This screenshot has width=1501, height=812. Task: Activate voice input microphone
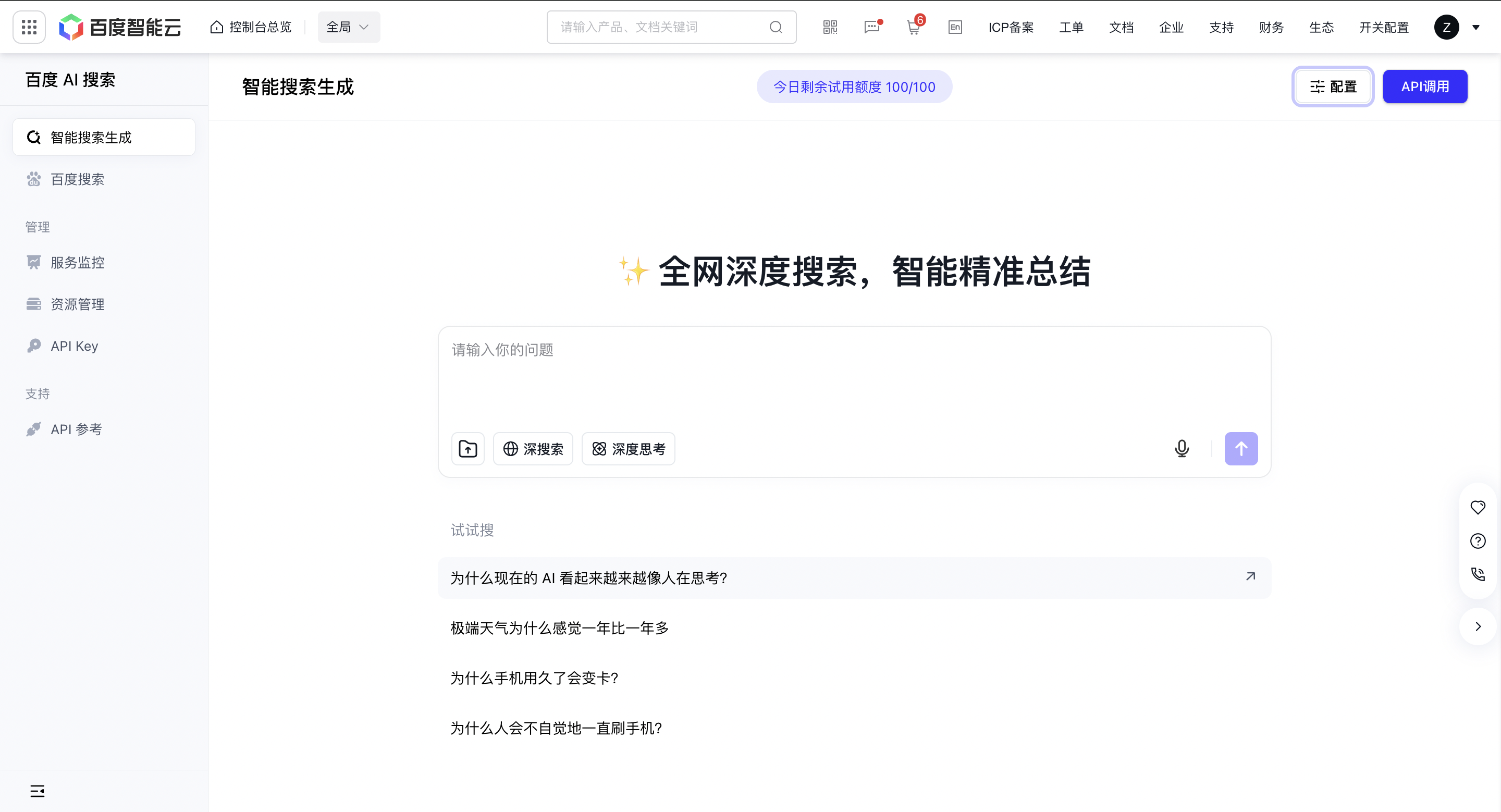[1181, 449]
